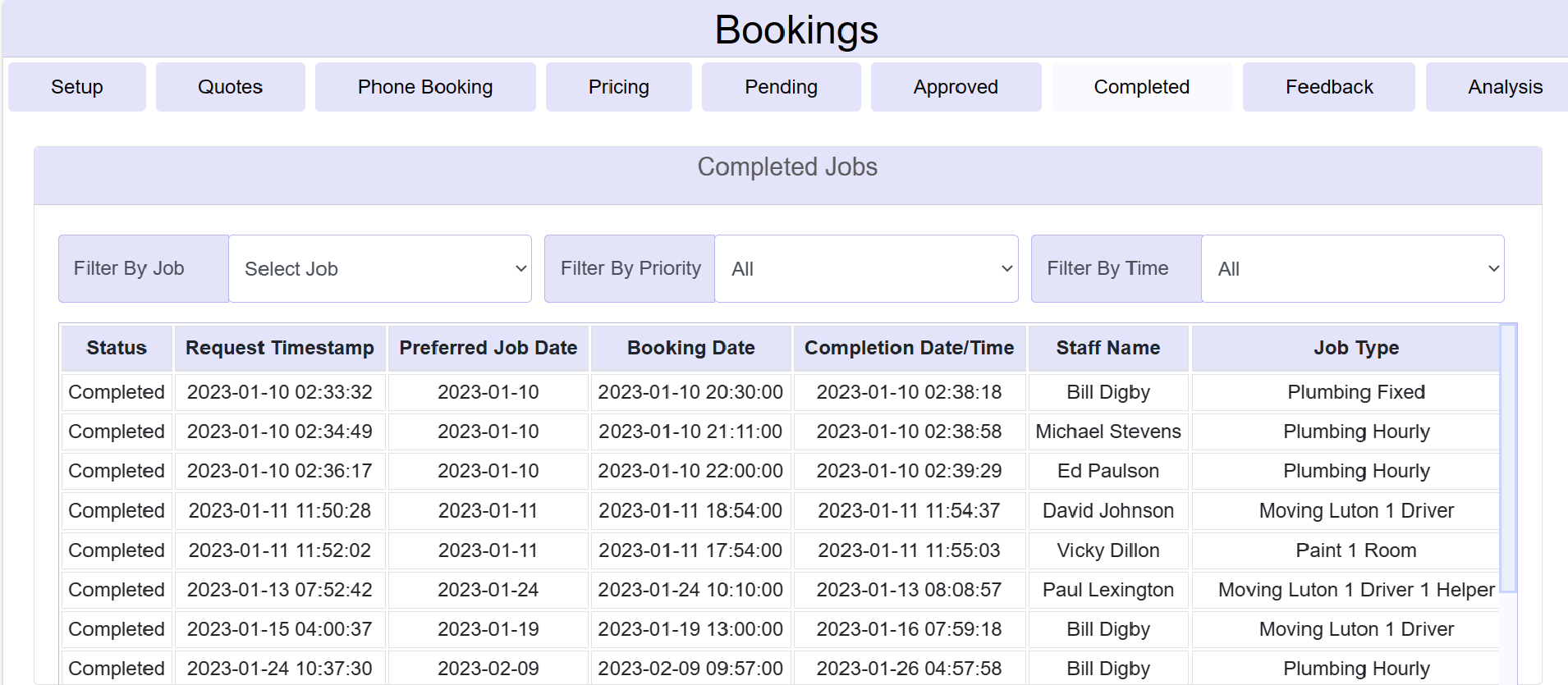Viewport: 1568px width, 685px height.
Task: Click the Preferred Job Date header
Action: (488, 348)
